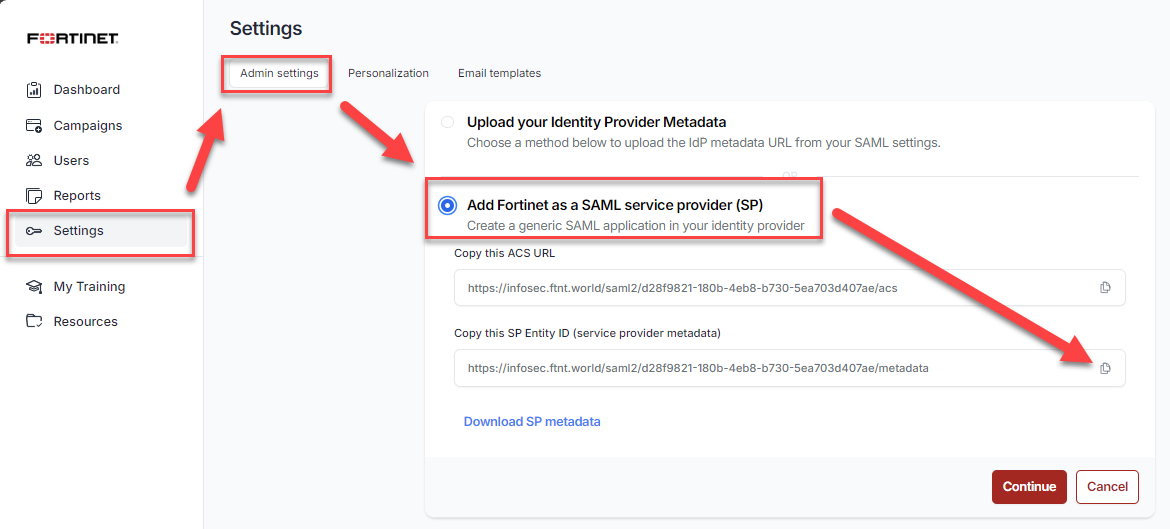Click 'Choose a method below to upload' description
The width and height of the screenshot is (1170, 529).
(704, 143)
